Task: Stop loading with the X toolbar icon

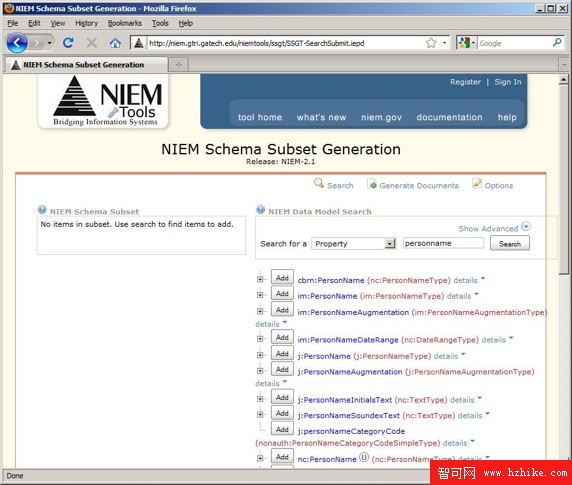Action: point(92,43)
